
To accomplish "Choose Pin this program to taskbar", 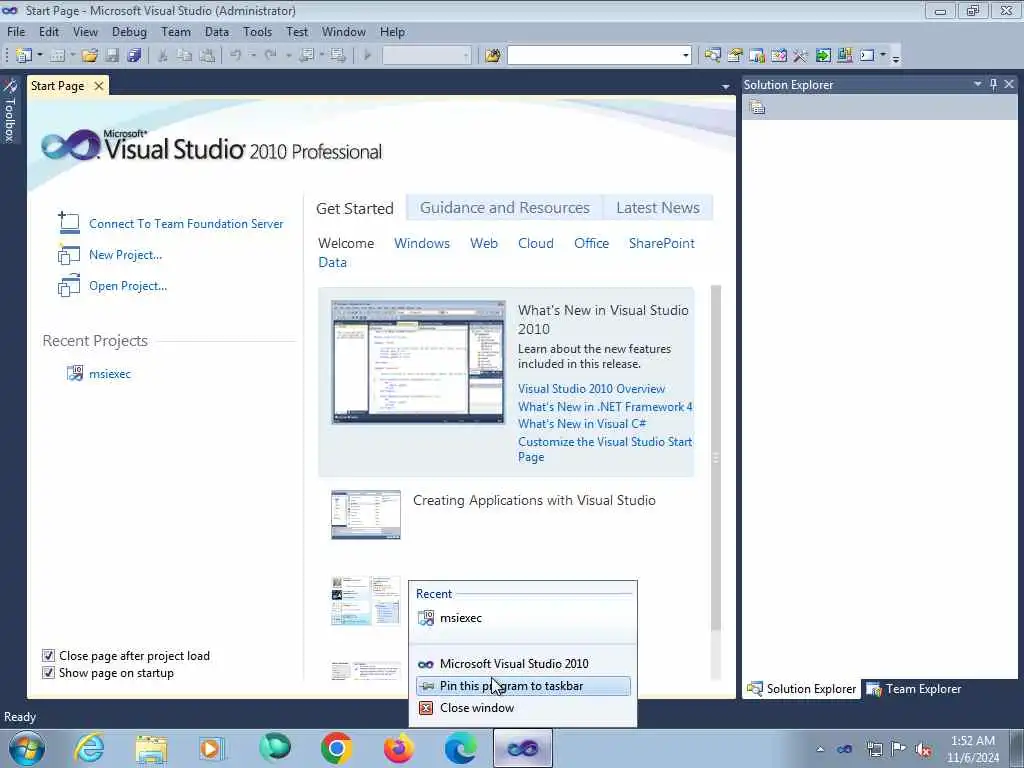I will pos(522,686).
